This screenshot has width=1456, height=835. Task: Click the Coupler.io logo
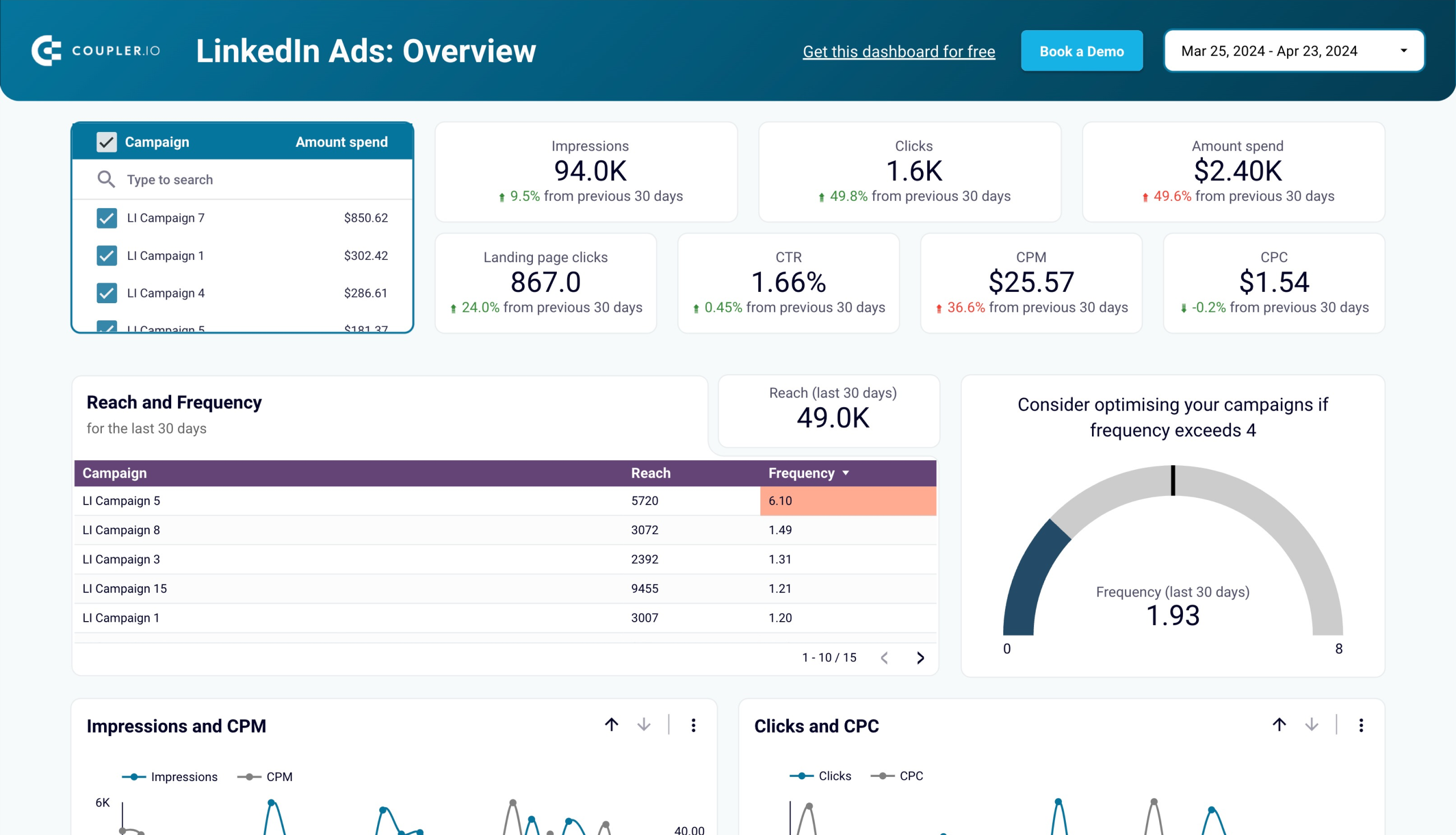[96, 51]
